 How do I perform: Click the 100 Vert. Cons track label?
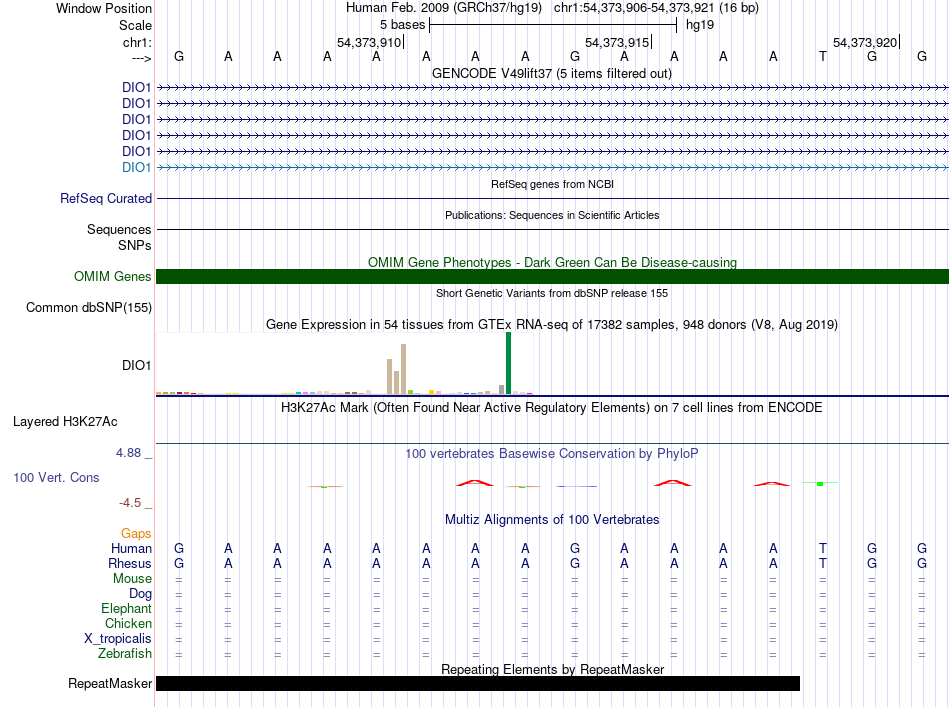click(x=56, y=477)
